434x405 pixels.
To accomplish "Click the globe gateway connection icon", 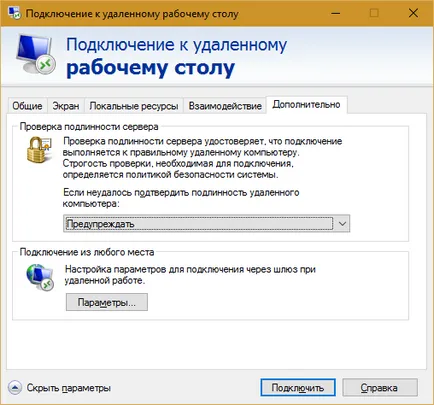I will [40, 277].
